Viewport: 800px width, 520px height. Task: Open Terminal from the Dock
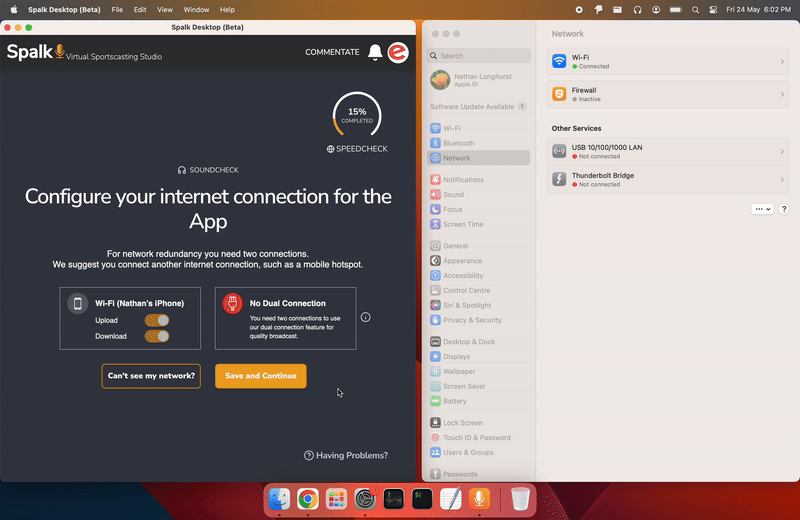[422, 499]
